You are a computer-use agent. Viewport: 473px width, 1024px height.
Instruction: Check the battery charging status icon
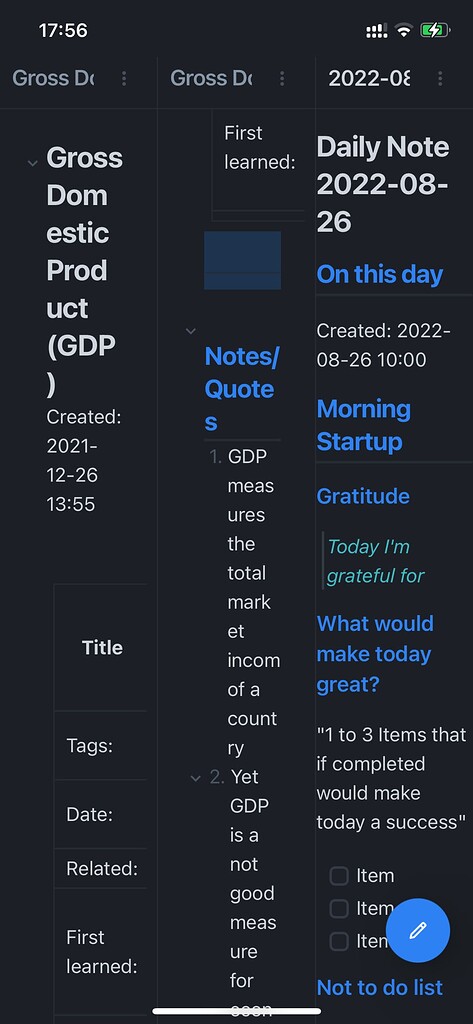tap(435, 30)
